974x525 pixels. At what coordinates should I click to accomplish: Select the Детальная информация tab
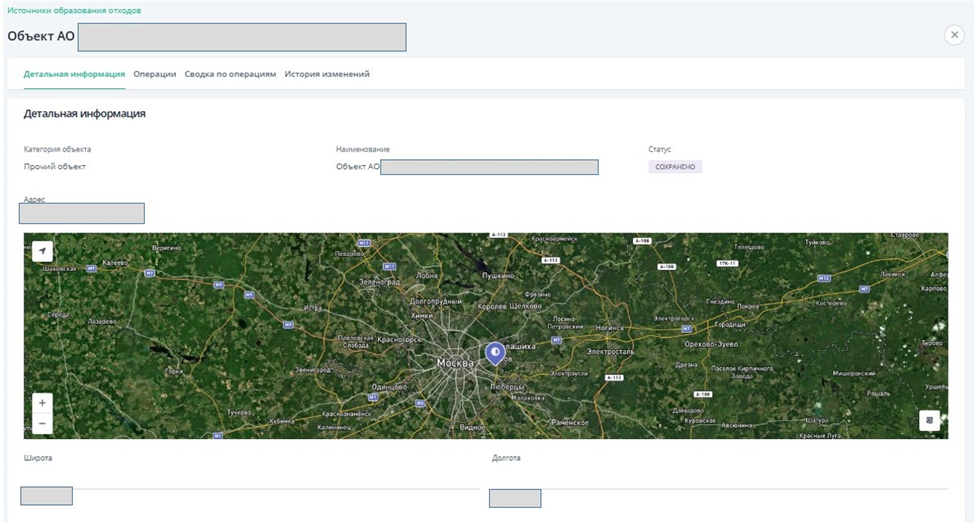pyautogui.click(x=74, y=74)
